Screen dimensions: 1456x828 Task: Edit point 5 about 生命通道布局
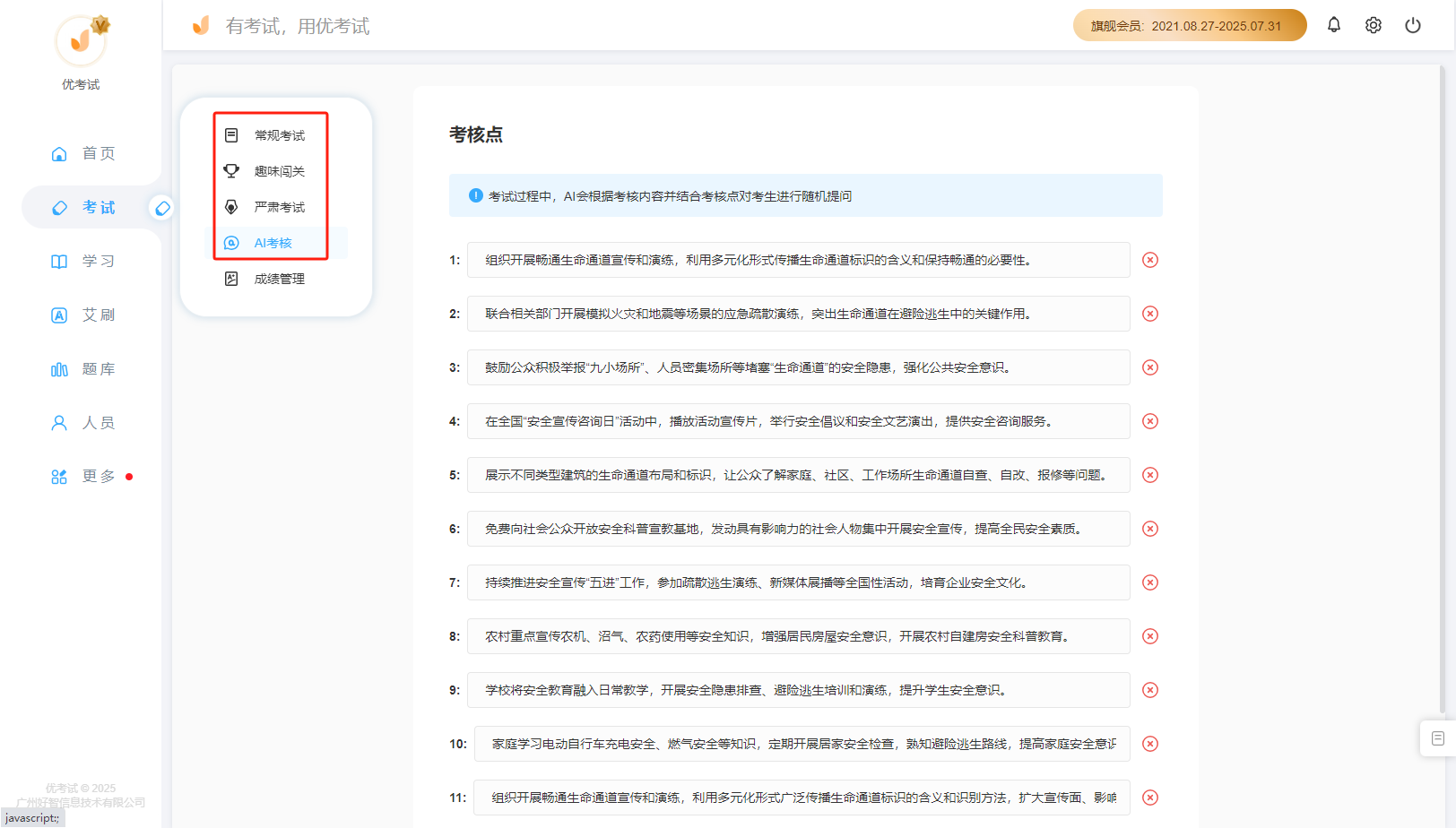click(x=798, y=475)
